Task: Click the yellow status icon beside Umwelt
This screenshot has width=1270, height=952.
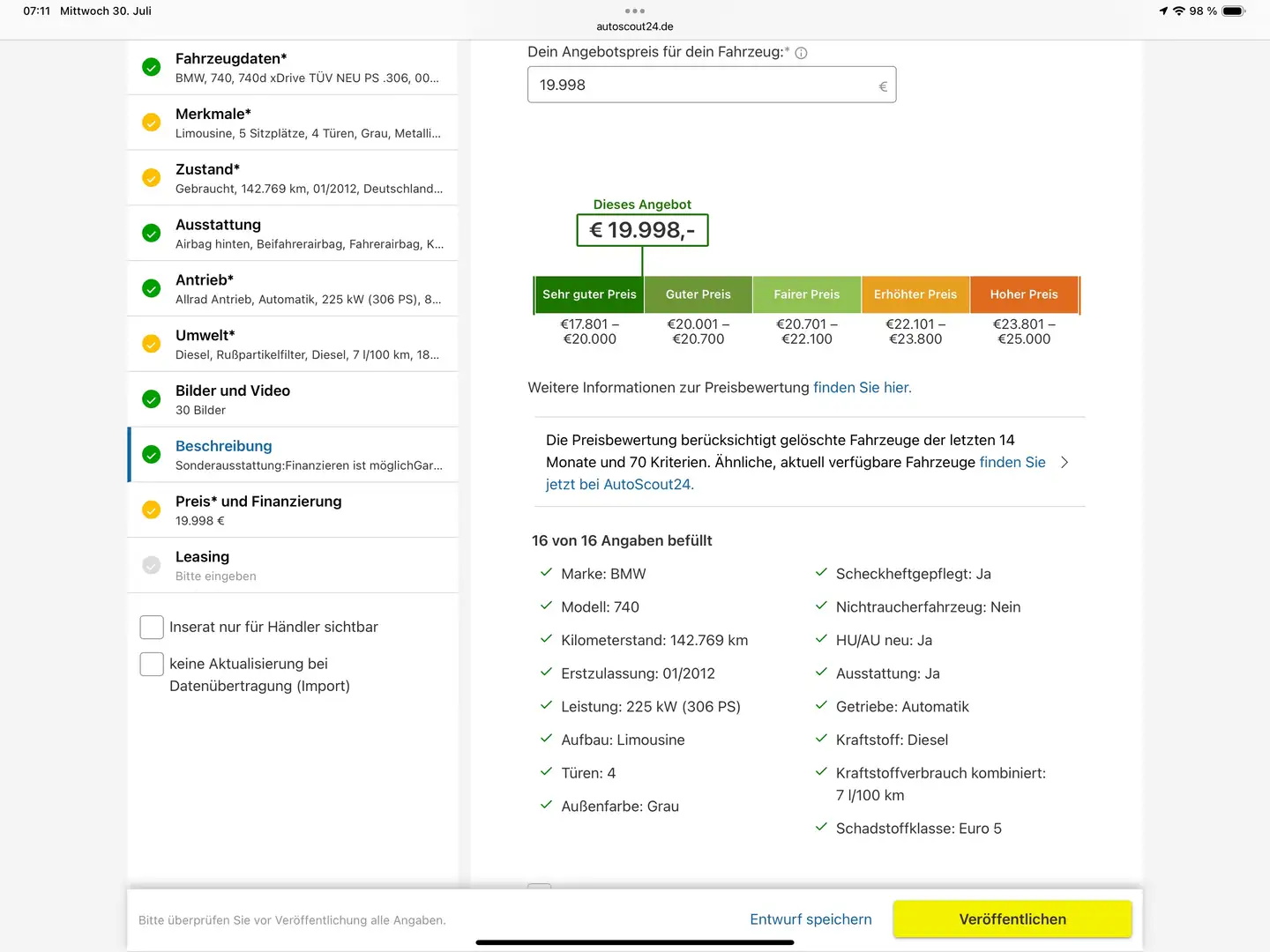Action: click(x=152, y=344)
